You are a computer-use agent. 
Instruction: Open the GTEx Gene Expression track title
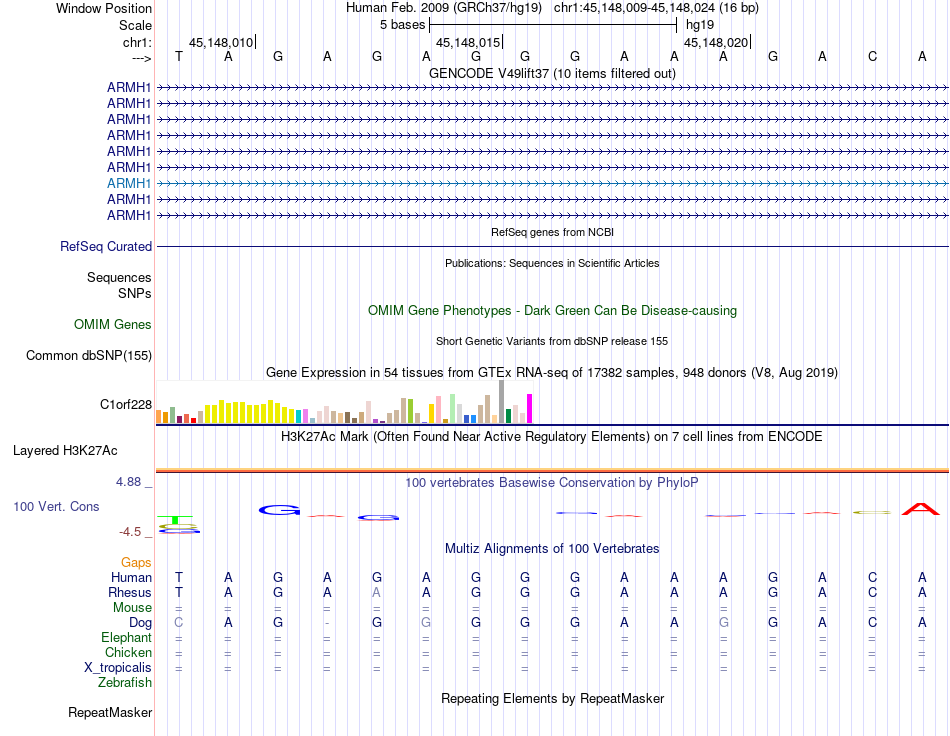(x=552, y=373)
